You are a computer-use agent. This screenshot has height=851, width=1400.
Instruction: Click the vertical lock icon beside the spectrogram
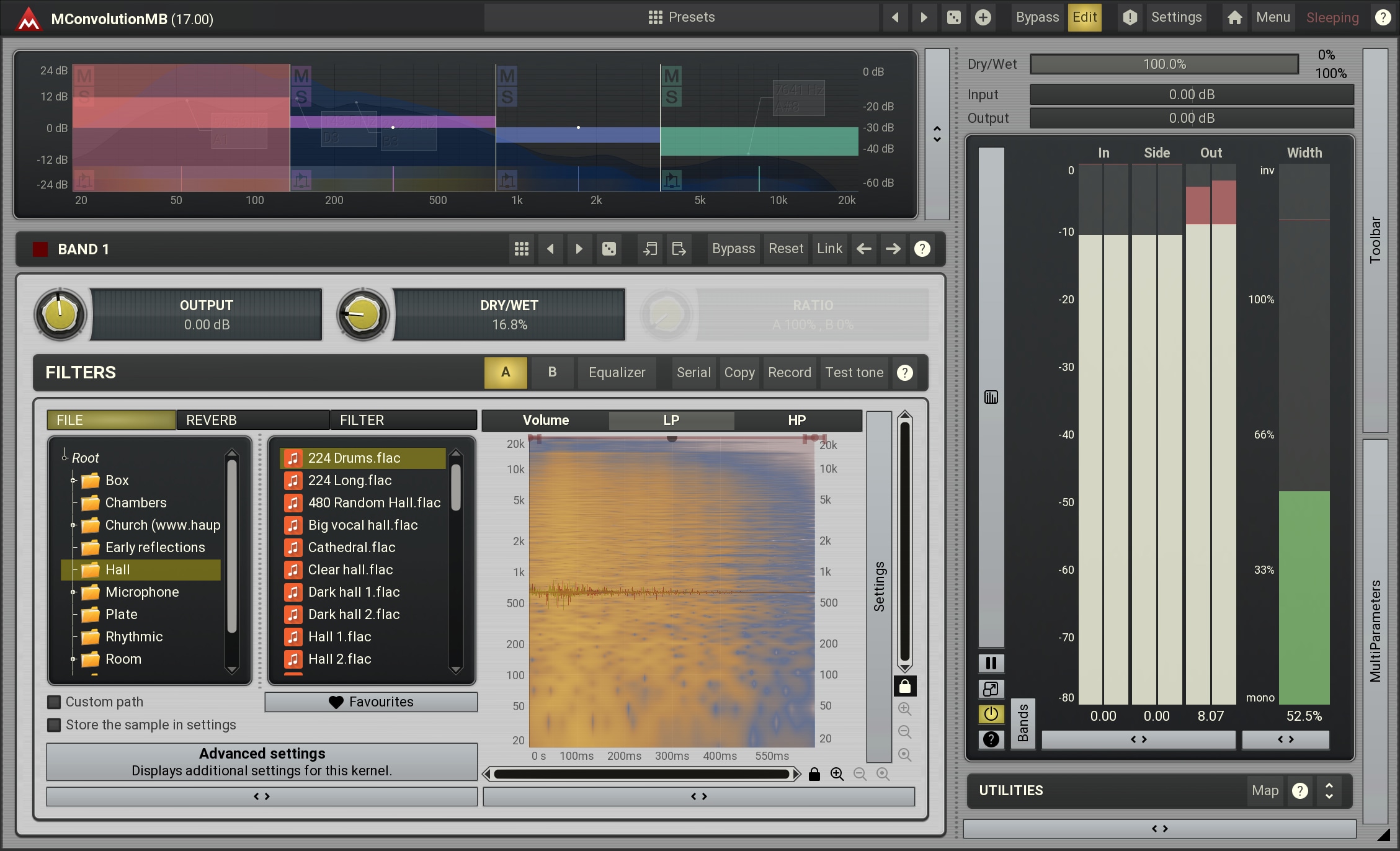(904, 686)
